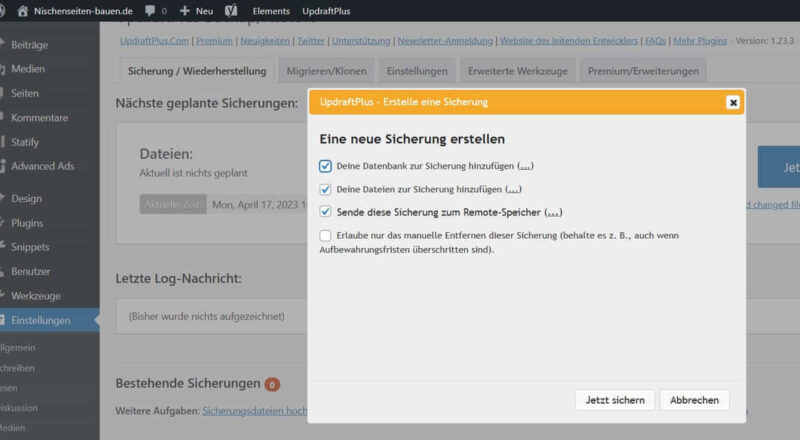800x440 pixels.
Task: Close the UpdraftPlus dialog with the X
Action: pos(733,103)
